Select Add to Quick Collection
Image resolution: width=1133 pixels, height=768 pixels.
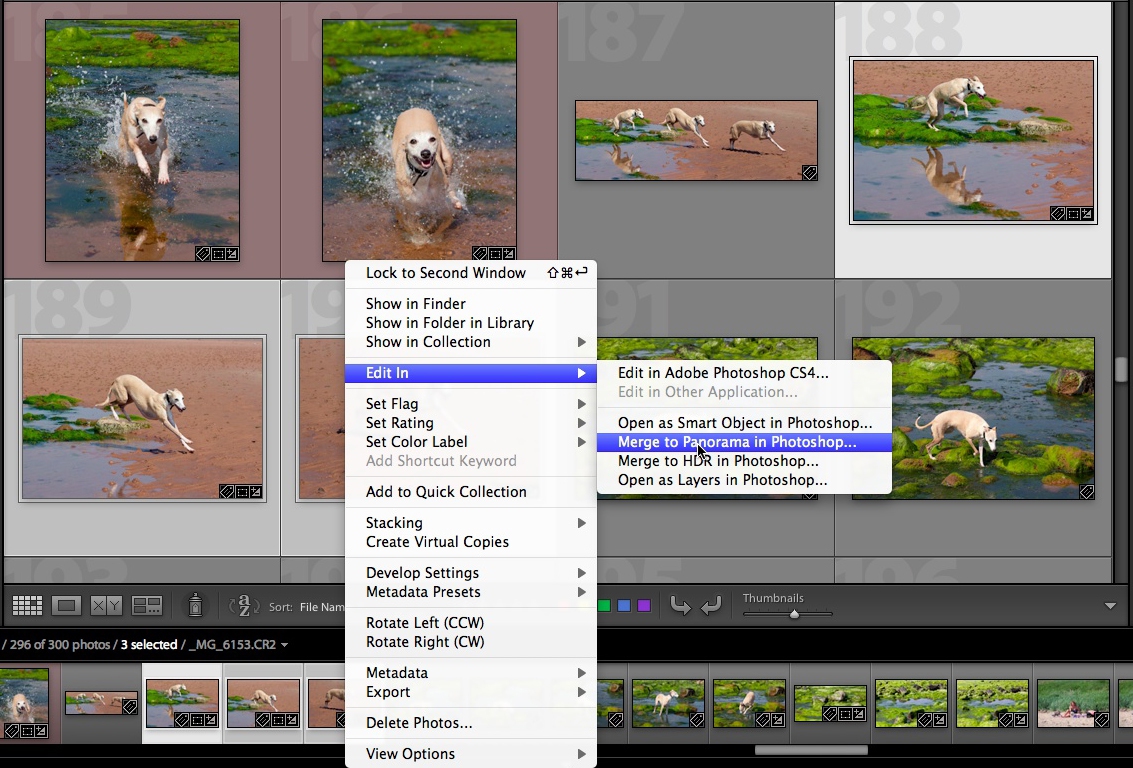446,492
